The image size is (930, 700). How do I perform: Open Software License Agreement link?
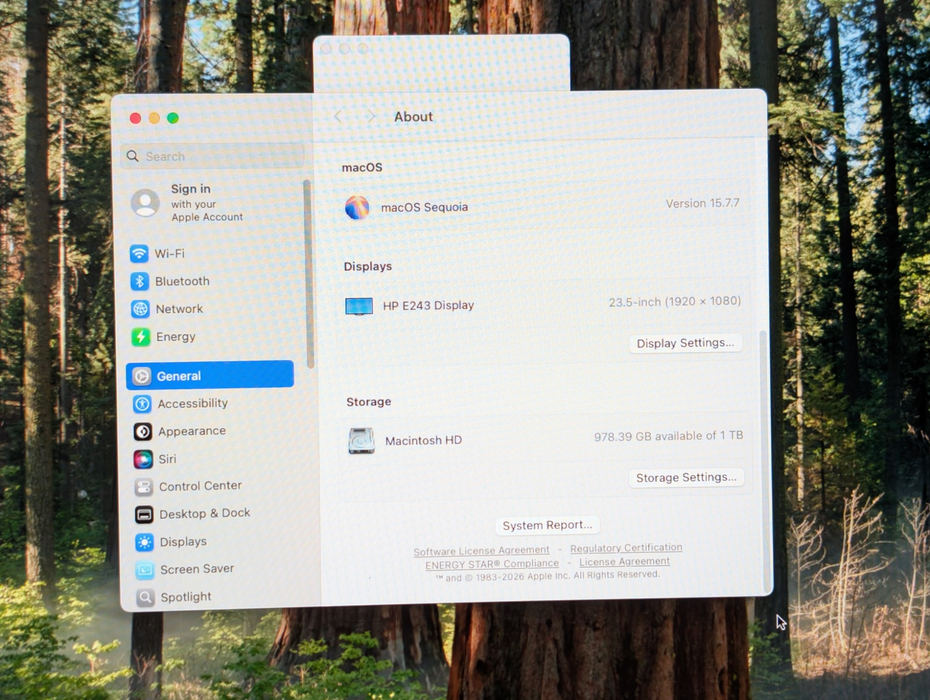pos(482,551)
